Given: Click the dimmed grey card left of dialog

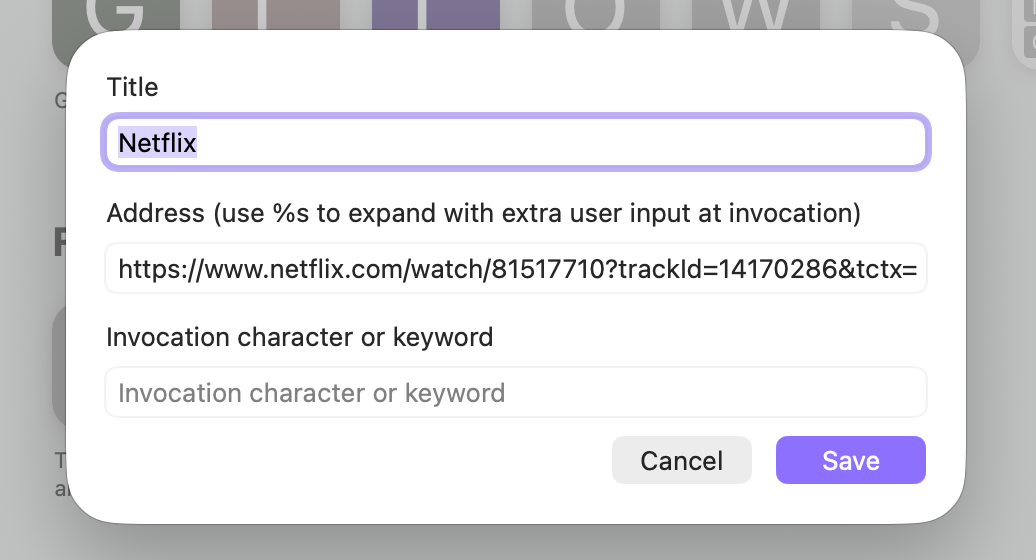Looking at the screenshot, I should point(58,365).
